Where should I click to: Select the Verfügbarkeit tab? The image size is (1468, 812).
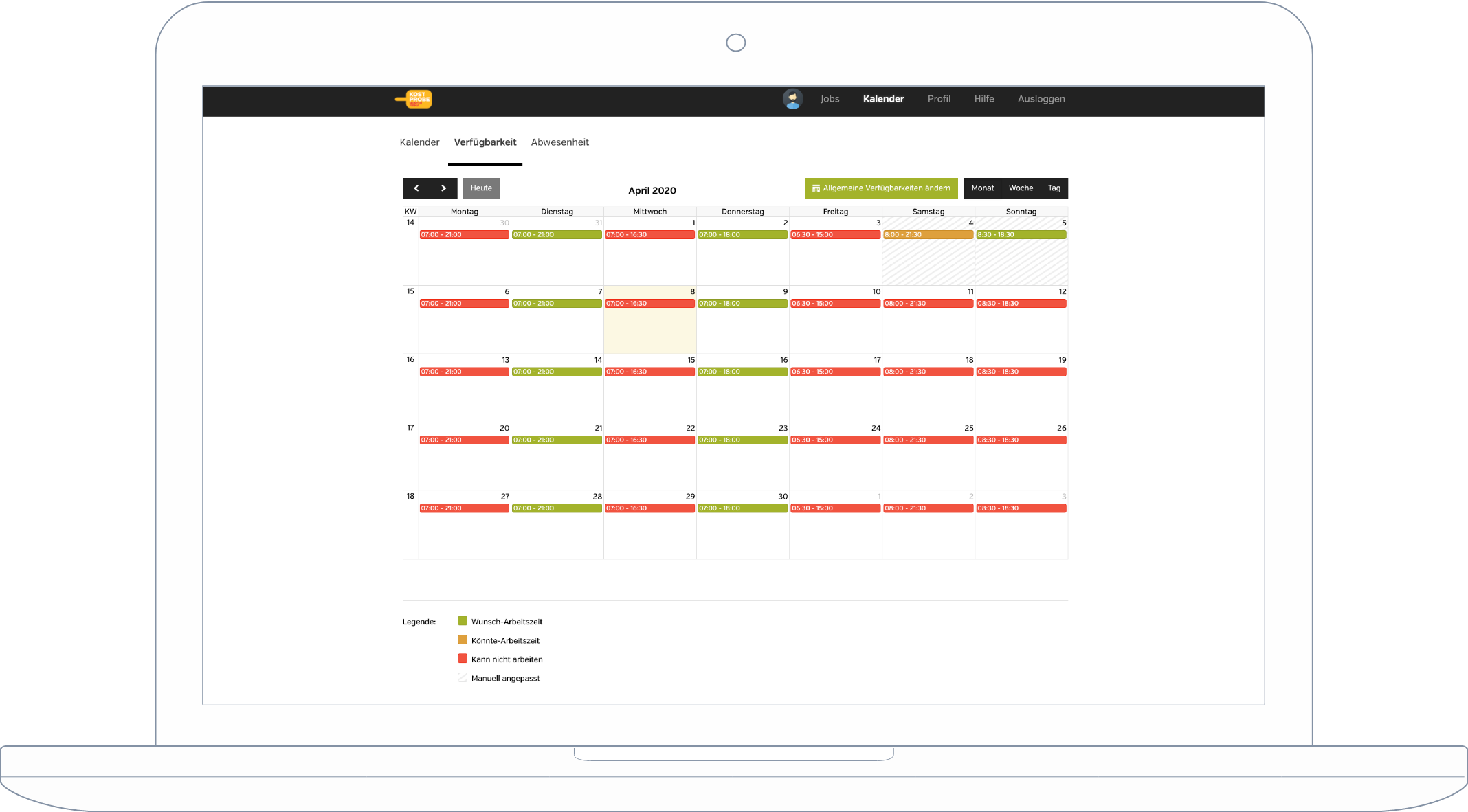[485, 142]
